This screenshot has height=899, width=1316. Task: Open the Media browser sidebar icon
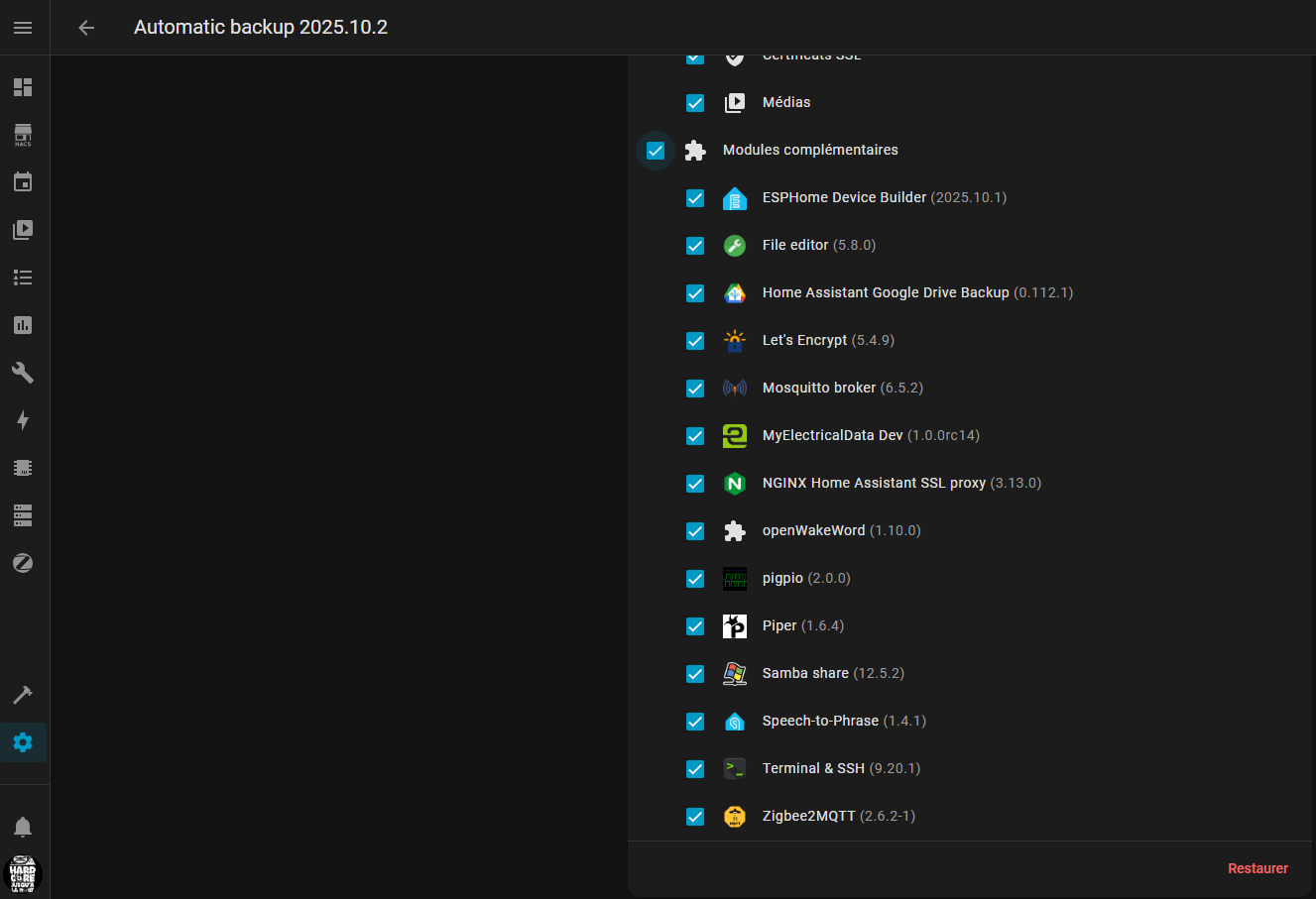[23, 230]
